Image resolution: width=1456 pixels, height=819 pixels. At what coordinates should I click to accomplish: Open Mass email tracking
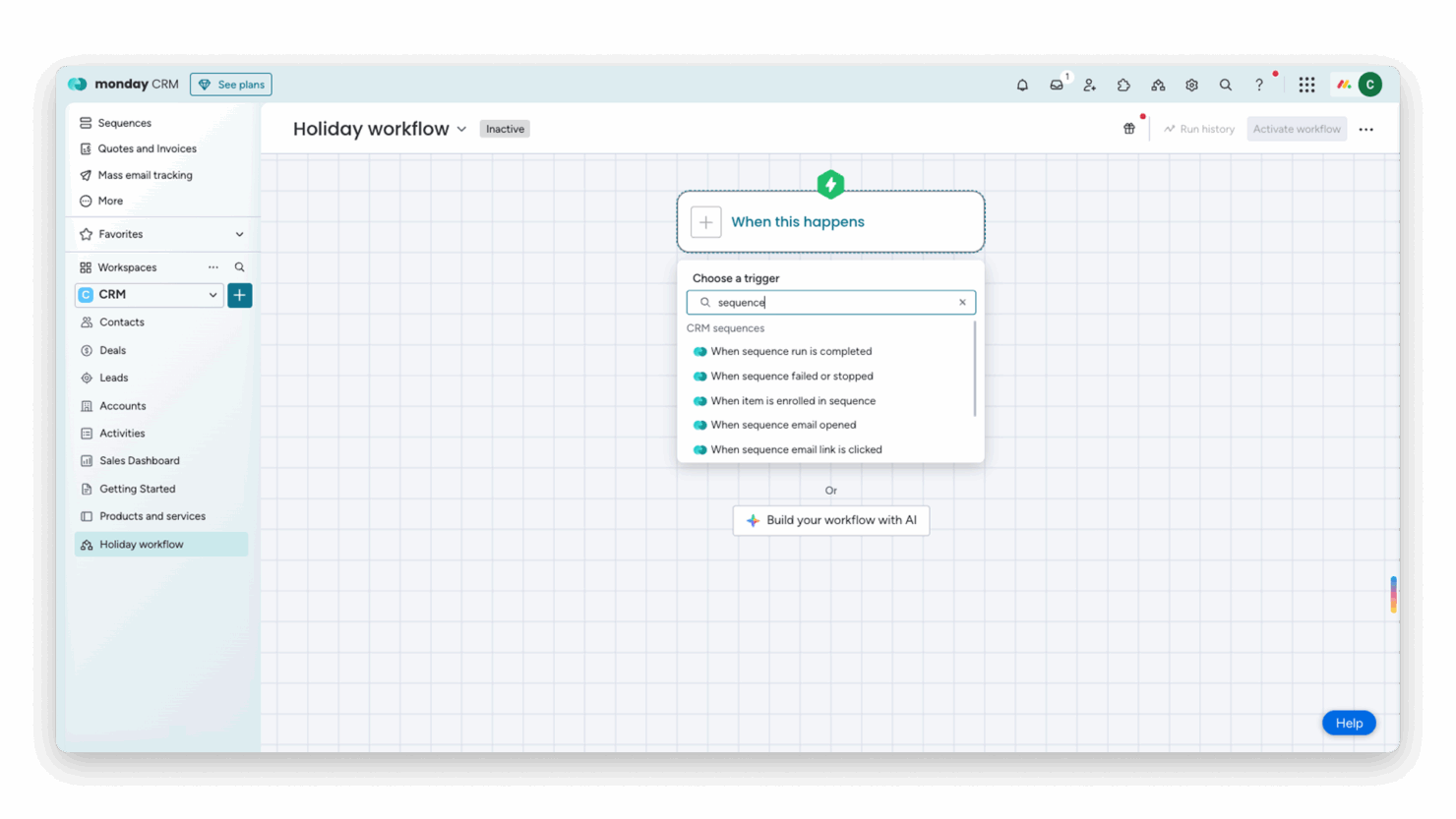(145, 174)
